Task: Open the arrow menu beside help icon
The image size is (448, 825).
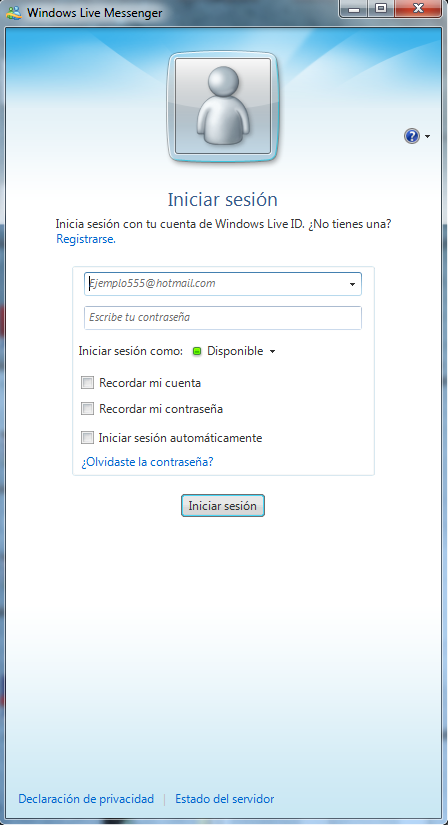Action: coord(427,137)
